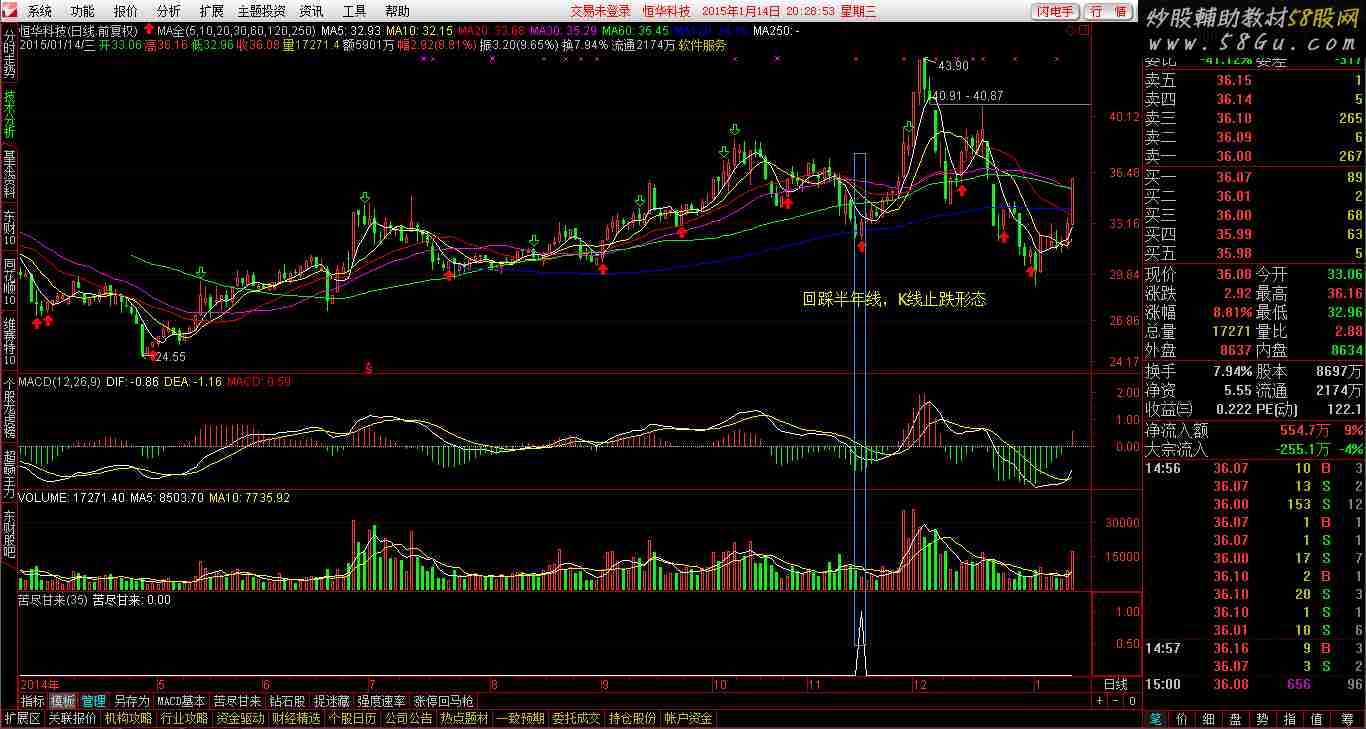Select the MACD基本 template
Viewport: 1366px width, 729px height.
coord(181,701)
